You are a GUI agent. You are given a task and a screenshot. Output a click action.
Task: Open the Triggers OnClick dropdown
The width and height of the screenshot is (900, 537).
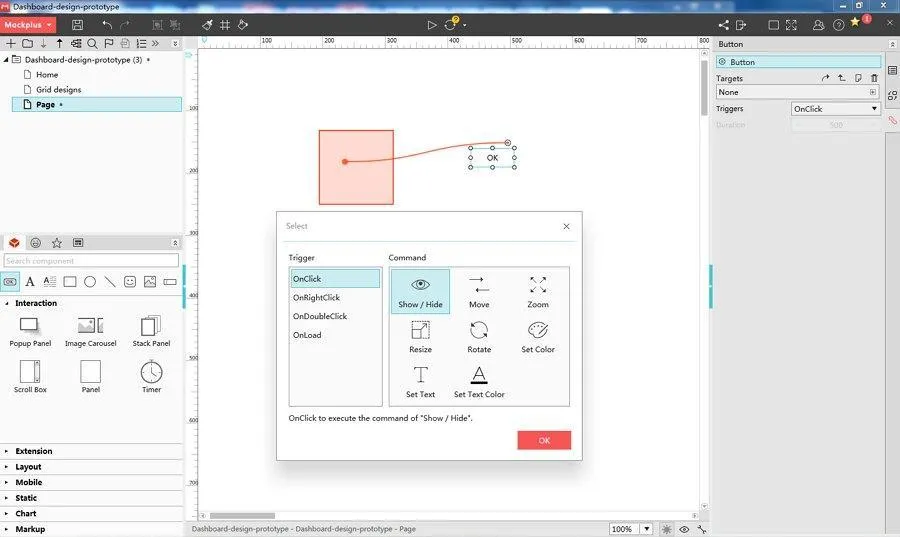(x=835, y=108)
